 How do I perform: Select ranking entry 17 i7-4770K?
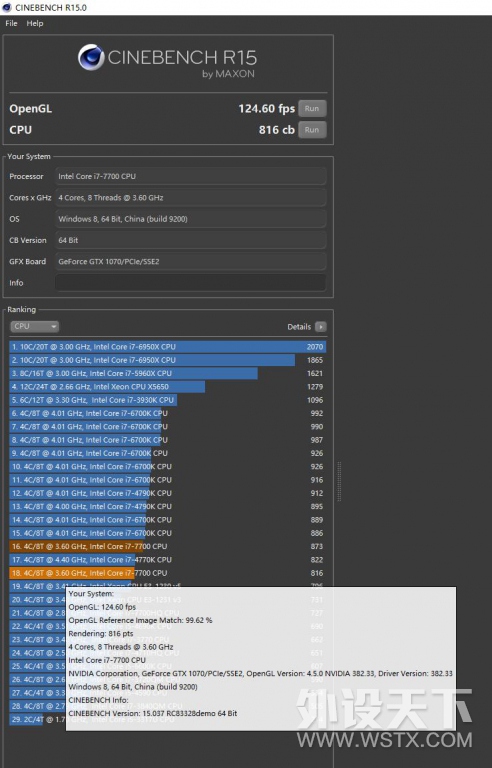167,559
